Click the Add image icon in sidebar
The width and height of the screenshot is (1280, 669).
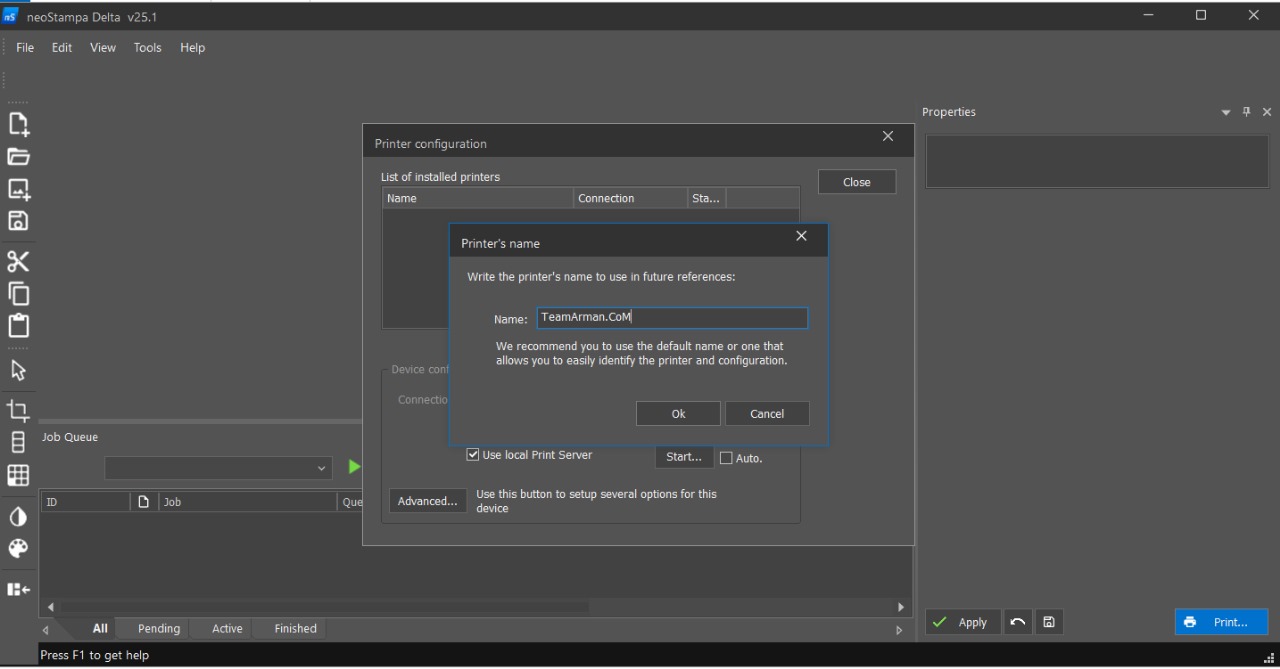coord(18,189)
